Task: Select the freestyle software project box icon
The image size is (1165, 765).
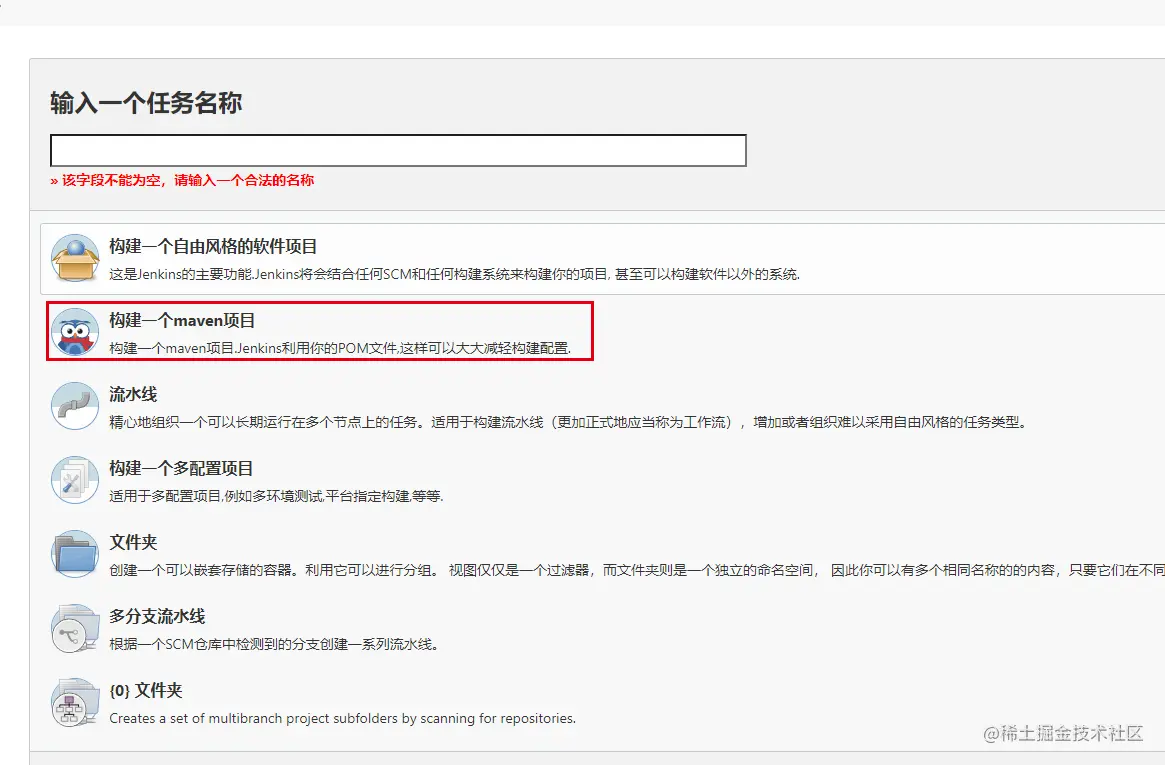Action: [x=75, y=258]
